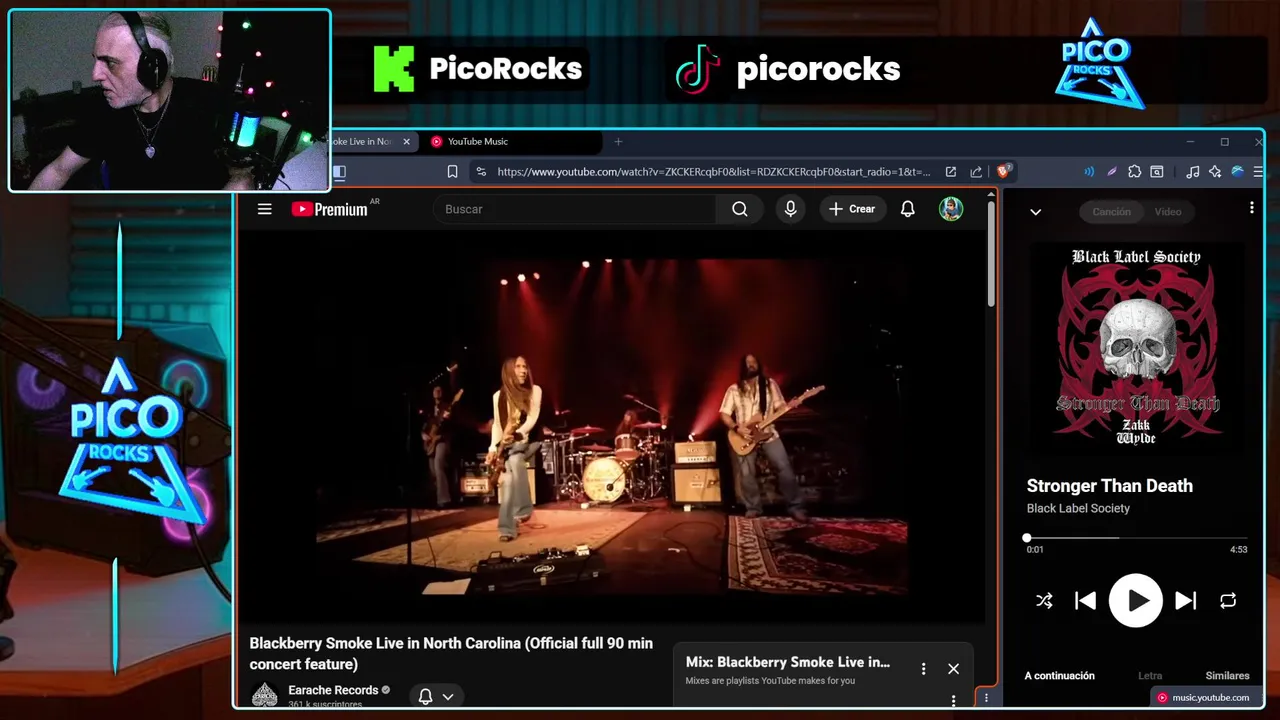This screenshot has width=1280, height=720.
Task: Open browser extensions puzzle icon
Action: pos(1135,172)
